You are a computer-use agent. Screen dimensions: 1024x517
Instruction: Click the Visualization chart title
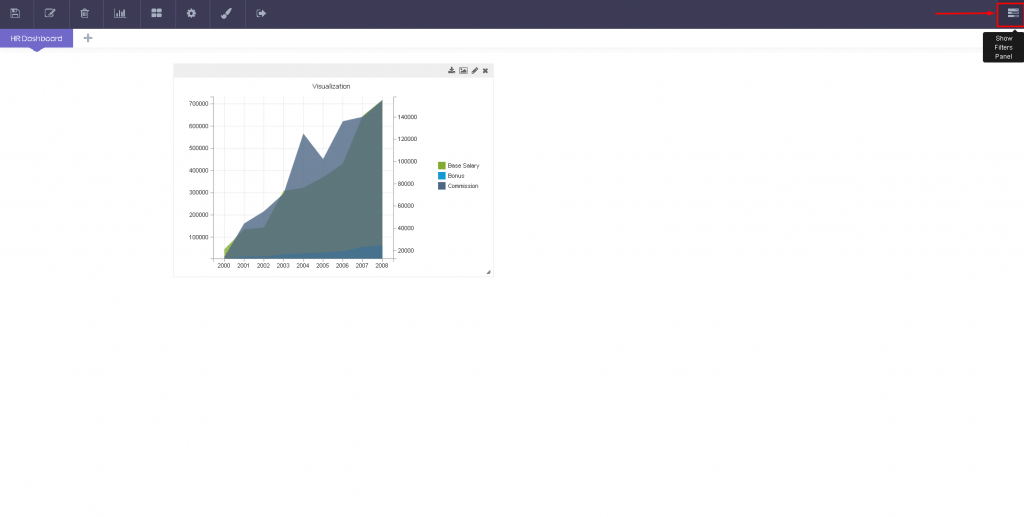pos(331,87)
